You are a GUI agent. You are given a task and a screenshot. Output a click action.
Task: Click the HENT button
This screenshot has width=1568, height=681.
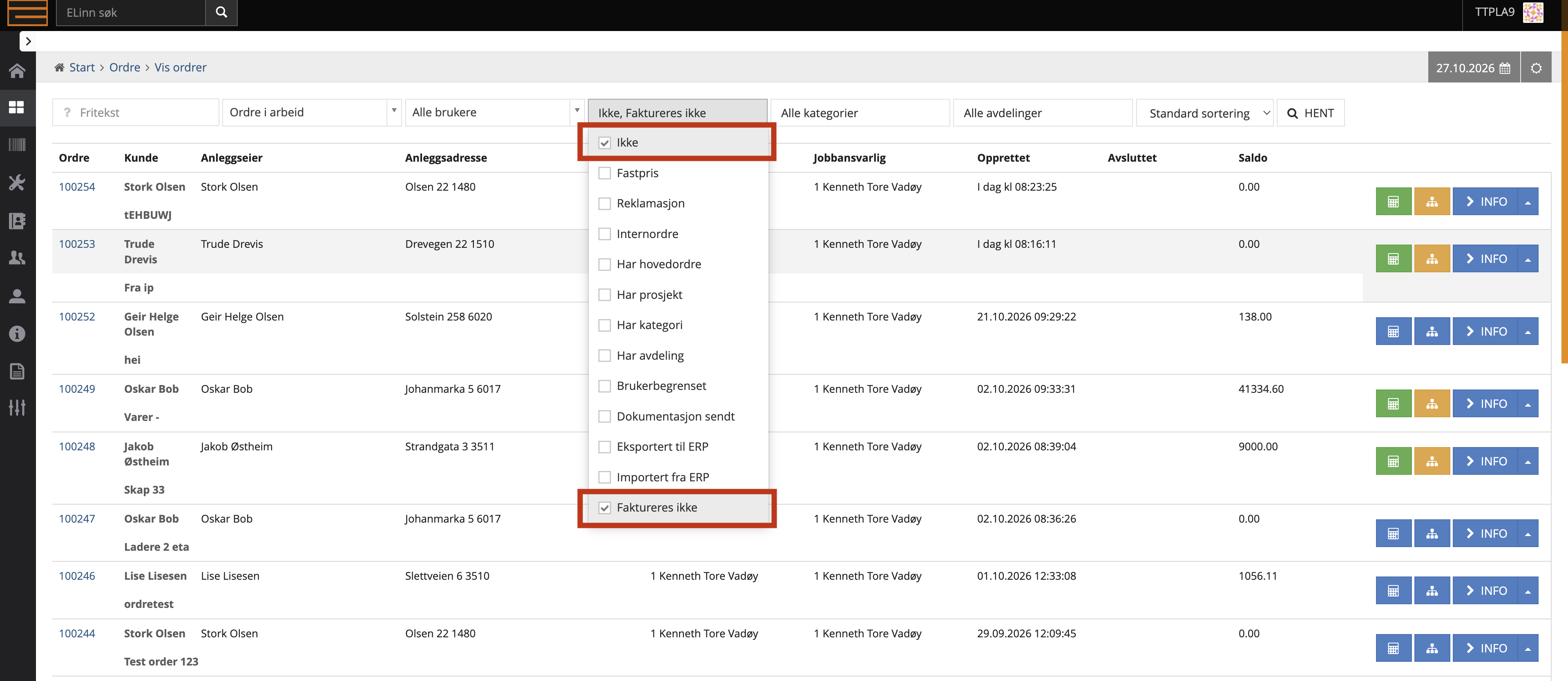click(1311, 113)
